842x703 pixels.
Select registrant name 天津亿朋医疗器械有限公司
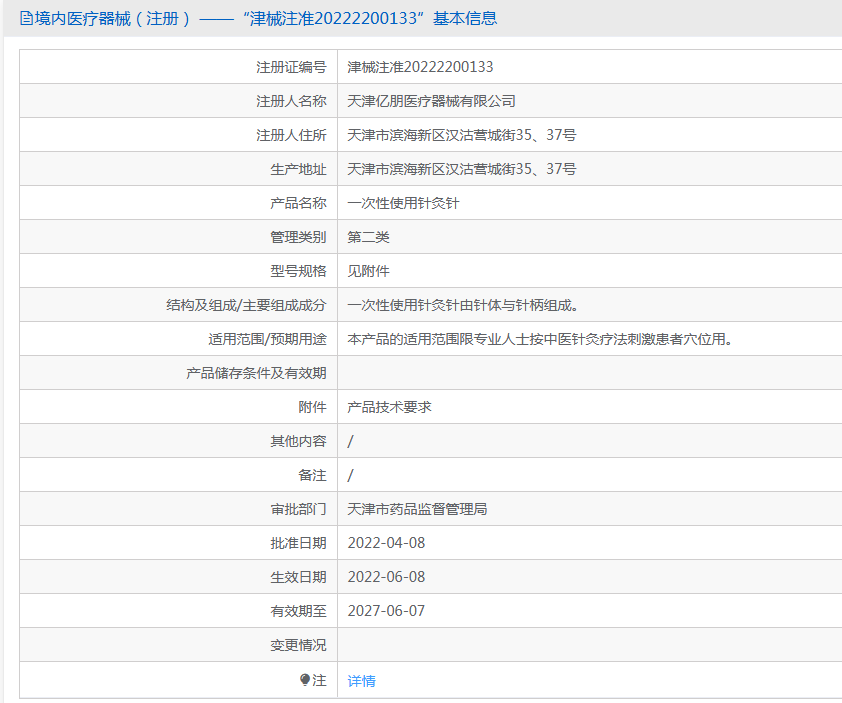[431, 100]
